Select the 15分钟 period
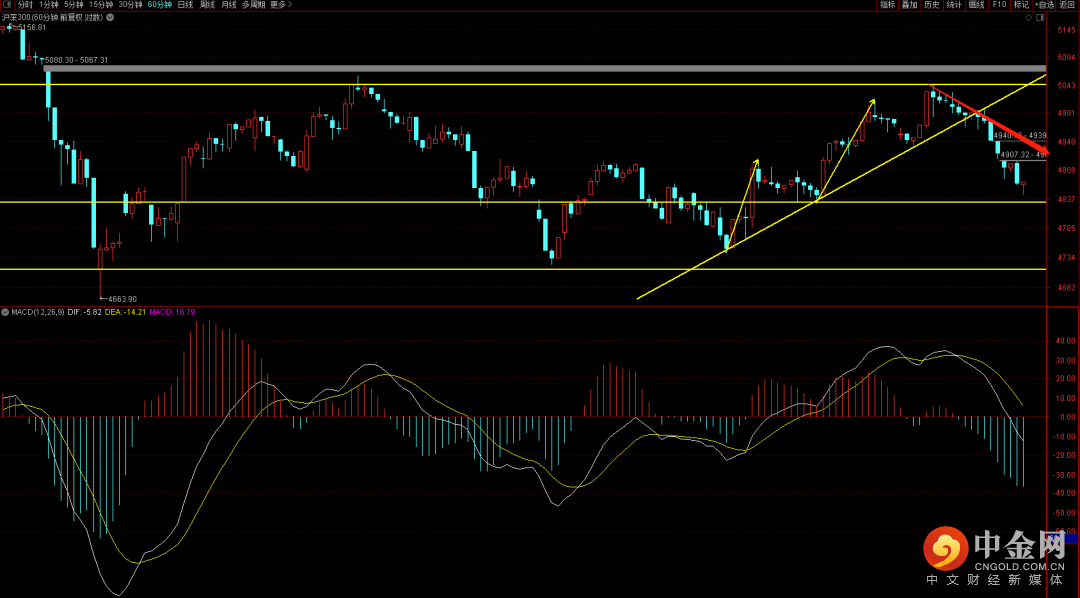 100,5
